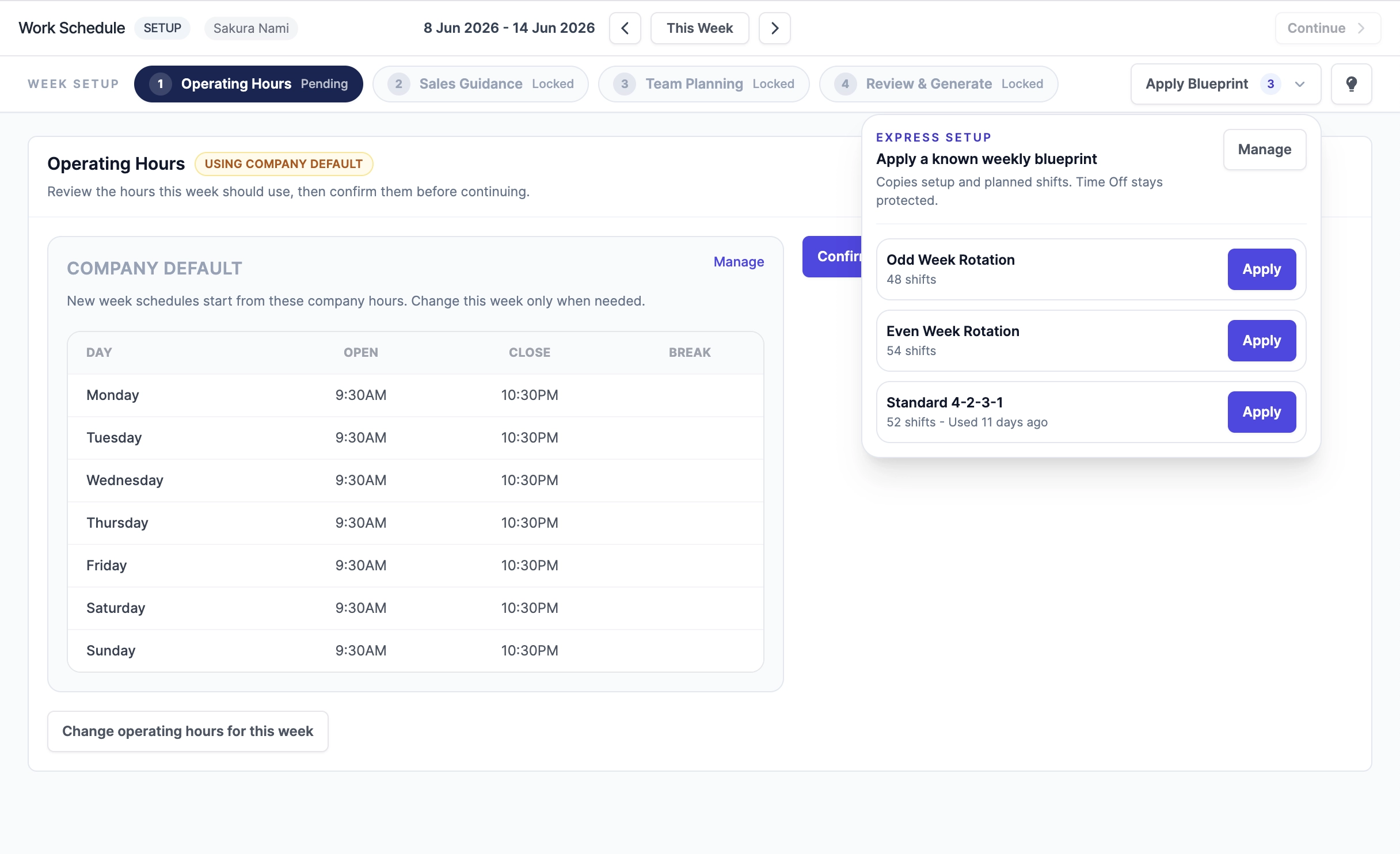Image resolution: width=1400 pixels, height=854 pixels.
Task: Click Manage link in Company Default
Action: pos(739,262)
